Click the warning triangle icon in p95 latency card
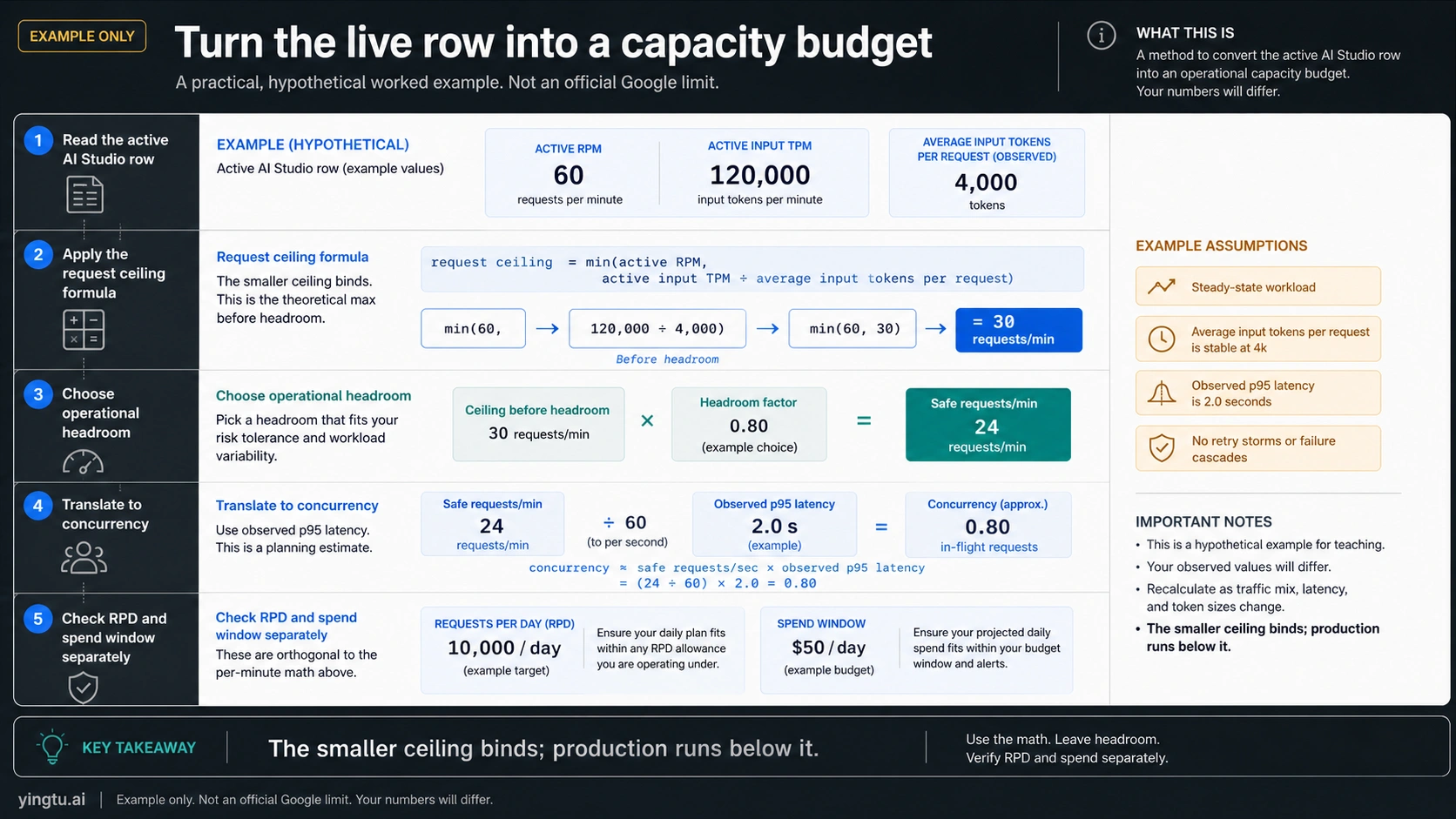This screenshot has height=819, width=1456. click(x=1162, y=393)
